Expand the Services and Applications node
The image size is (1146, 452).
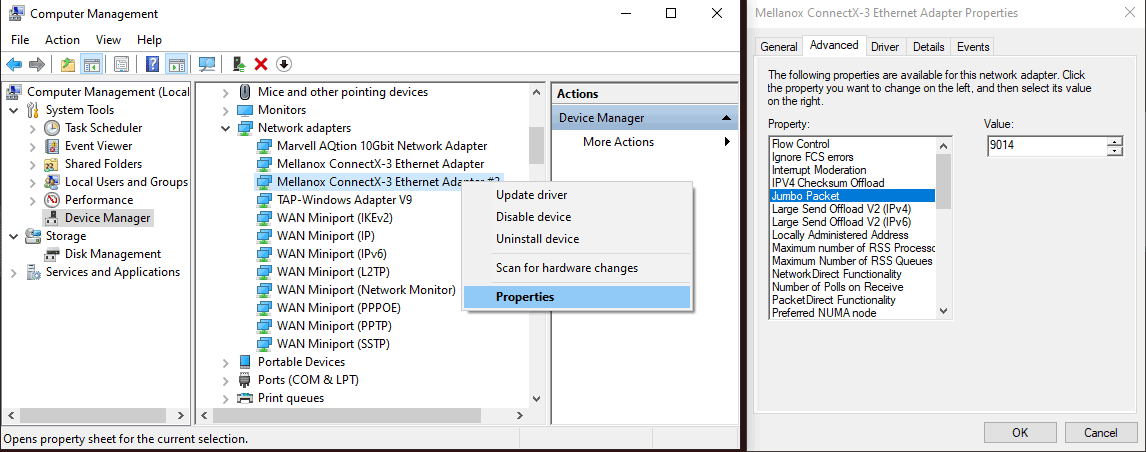(x=14, y=272)
